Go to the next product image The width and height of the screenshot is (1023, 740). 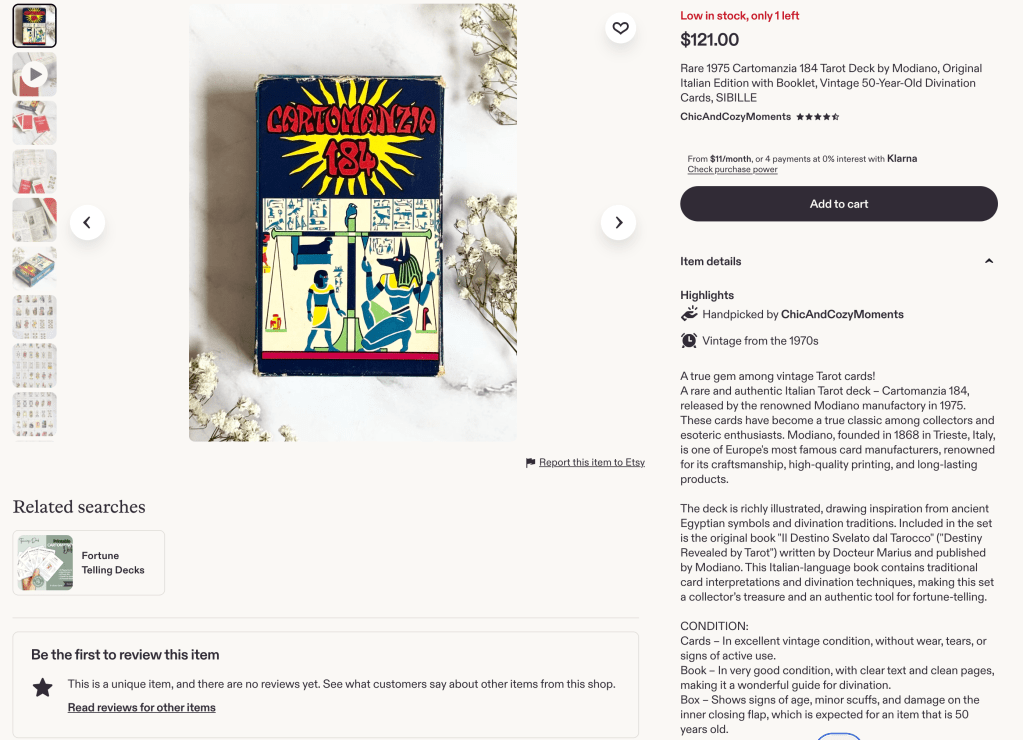point(618,222)
